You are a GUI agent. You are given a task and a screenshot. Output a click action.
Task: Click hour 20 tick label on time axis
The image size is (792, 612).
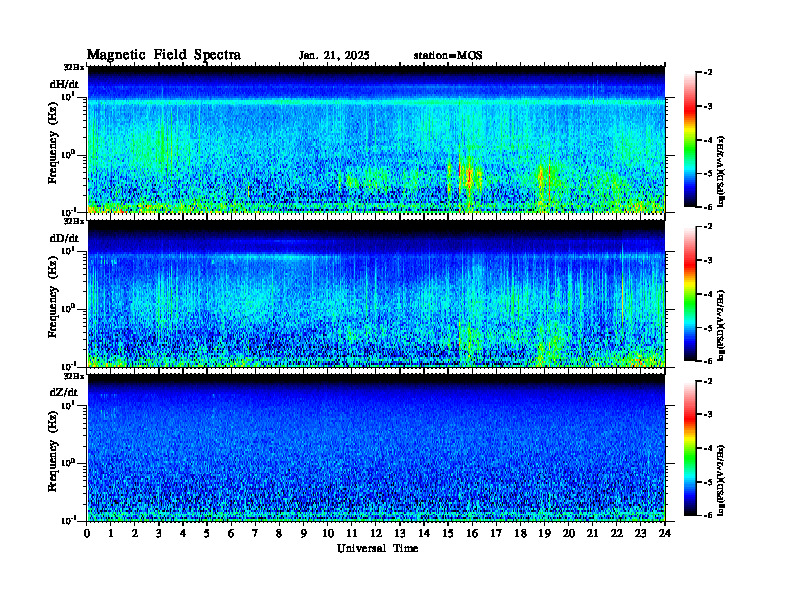569,534
